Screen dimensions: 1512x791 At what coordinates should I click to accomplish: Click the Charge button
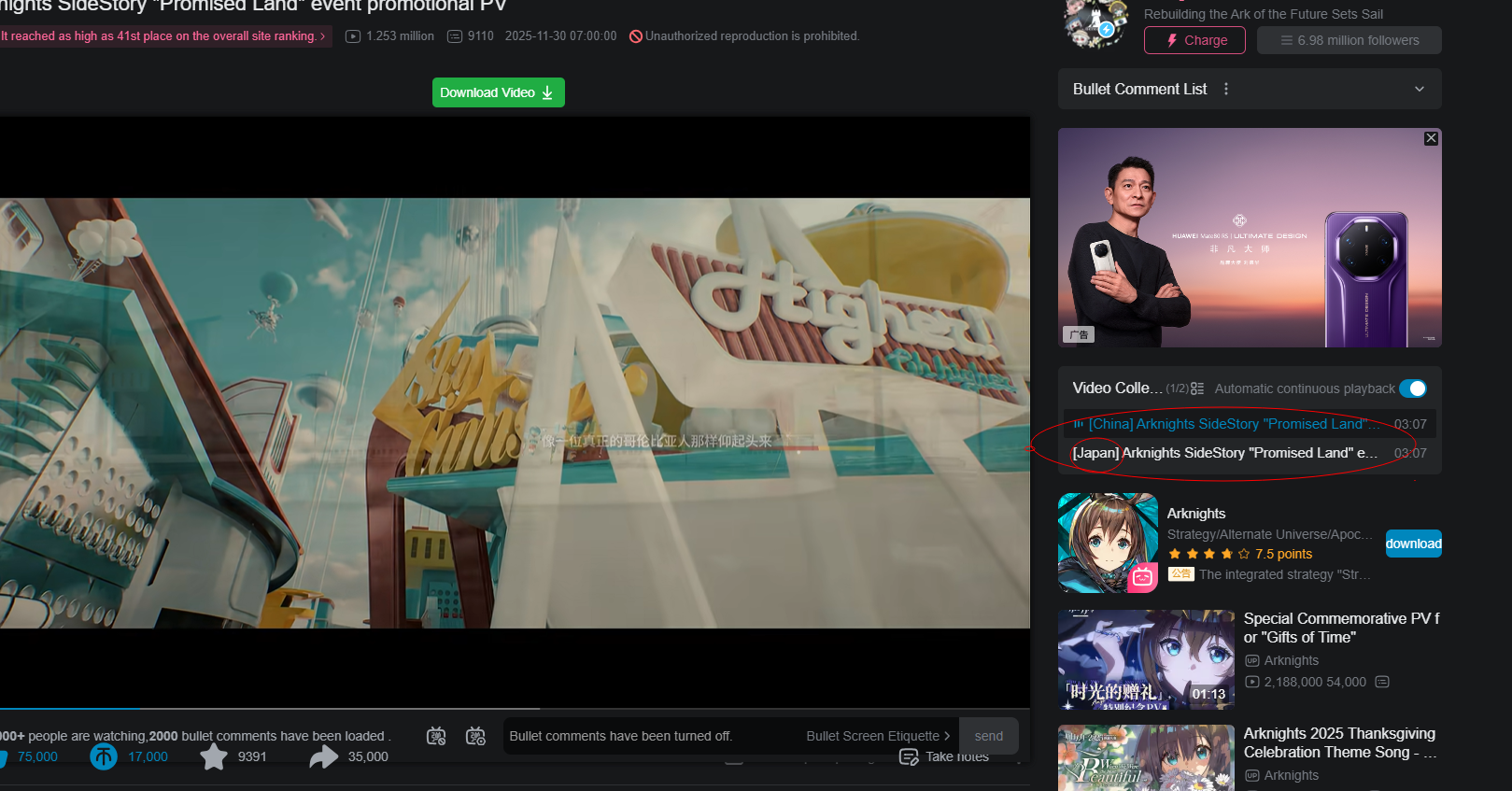click(x=1194, y=40)
